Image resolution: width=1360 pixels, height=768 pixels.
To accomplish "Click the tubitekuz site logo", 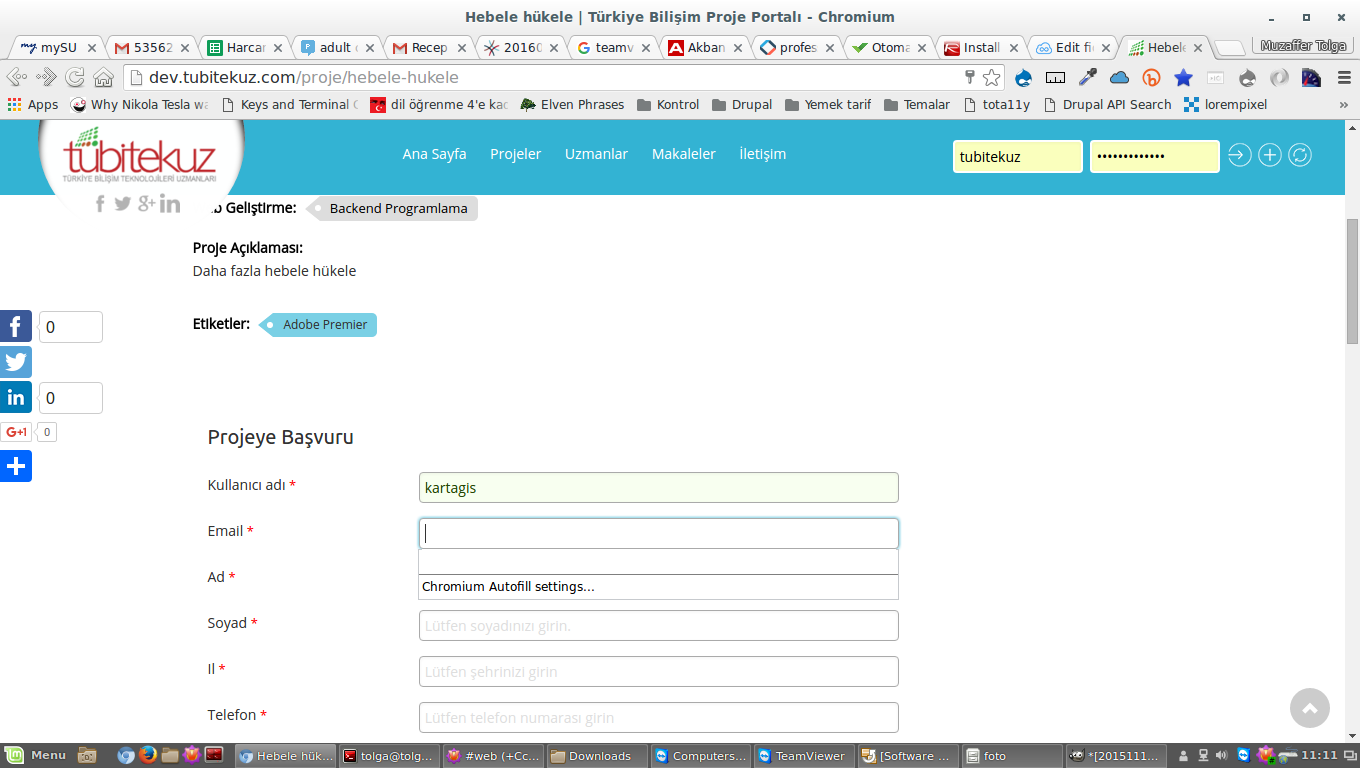I will pyautogui.click(x=140, y=158).
